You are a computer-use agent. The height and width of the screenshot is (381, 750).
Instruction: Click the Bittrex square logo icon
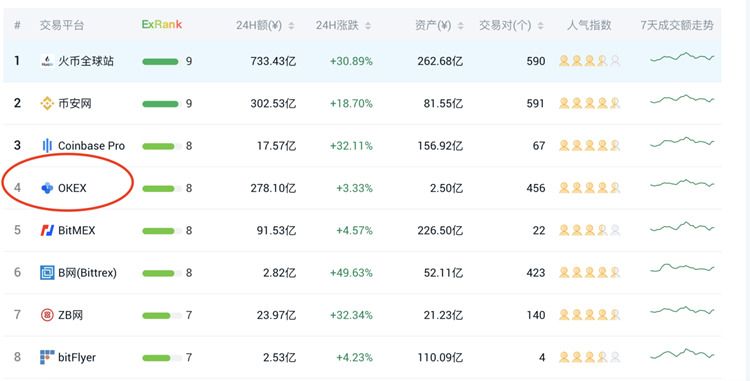(47, 272)
